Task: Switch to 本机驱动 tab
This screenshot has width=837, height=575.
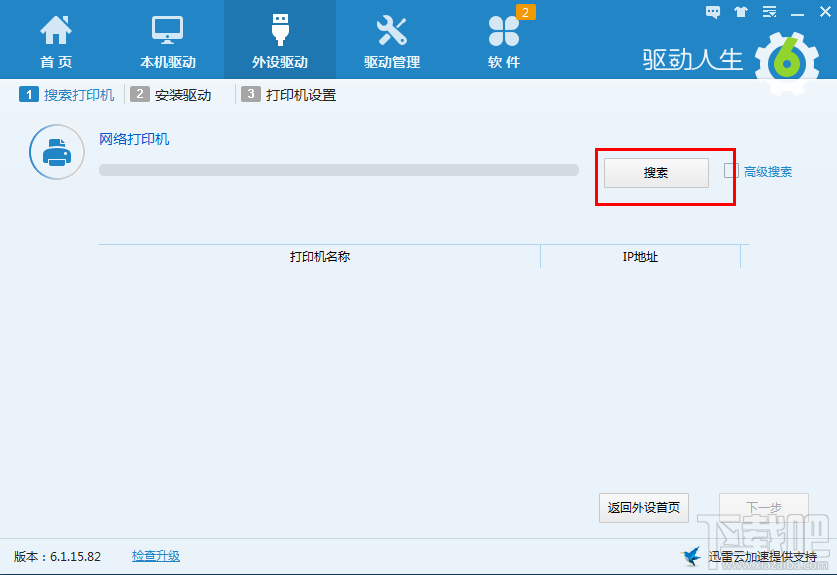Action: pyautogui.click(x=168, y=40)
